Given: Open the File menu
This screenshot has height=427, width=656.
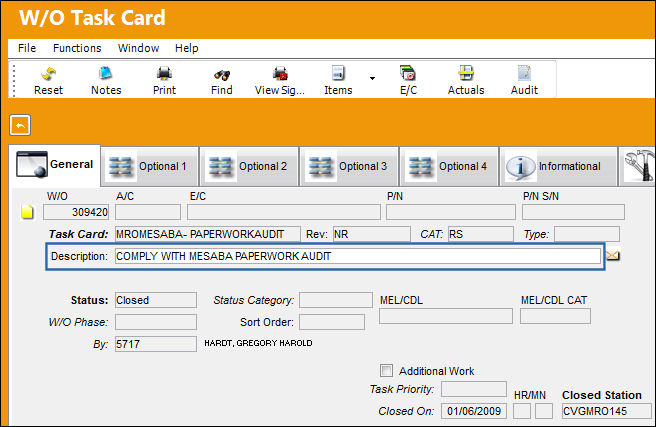Looking at the screenshot, I should click(27, 48).
